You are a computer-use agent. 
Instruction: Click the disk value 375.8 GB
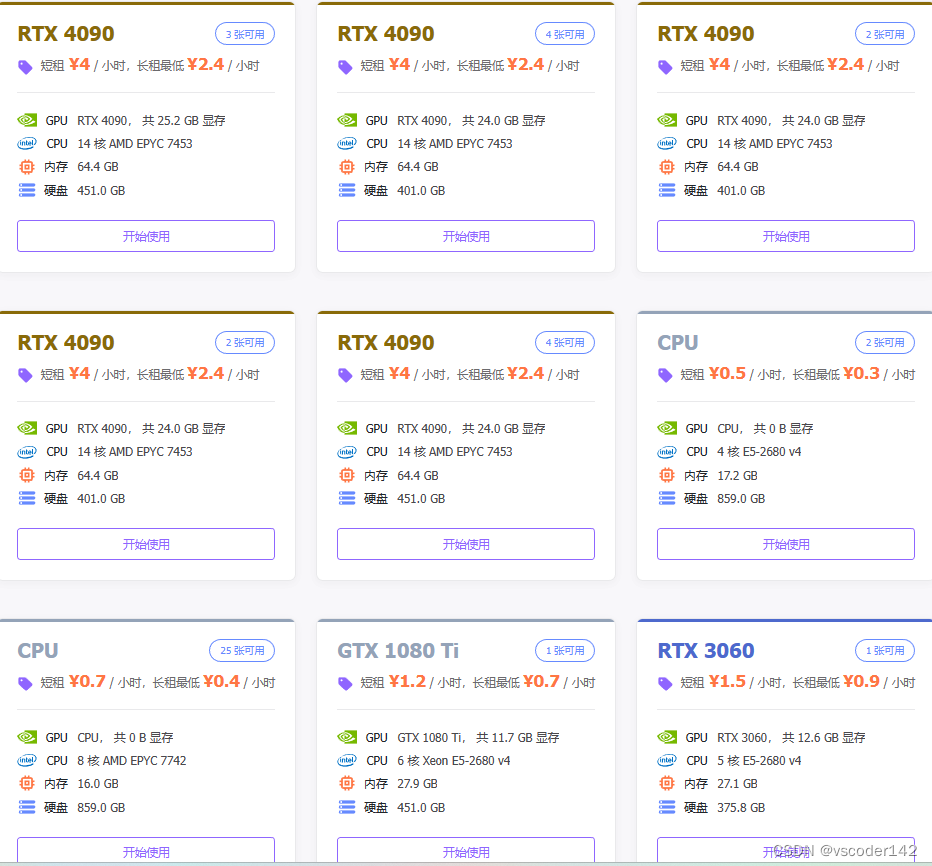tap(741, 808)
